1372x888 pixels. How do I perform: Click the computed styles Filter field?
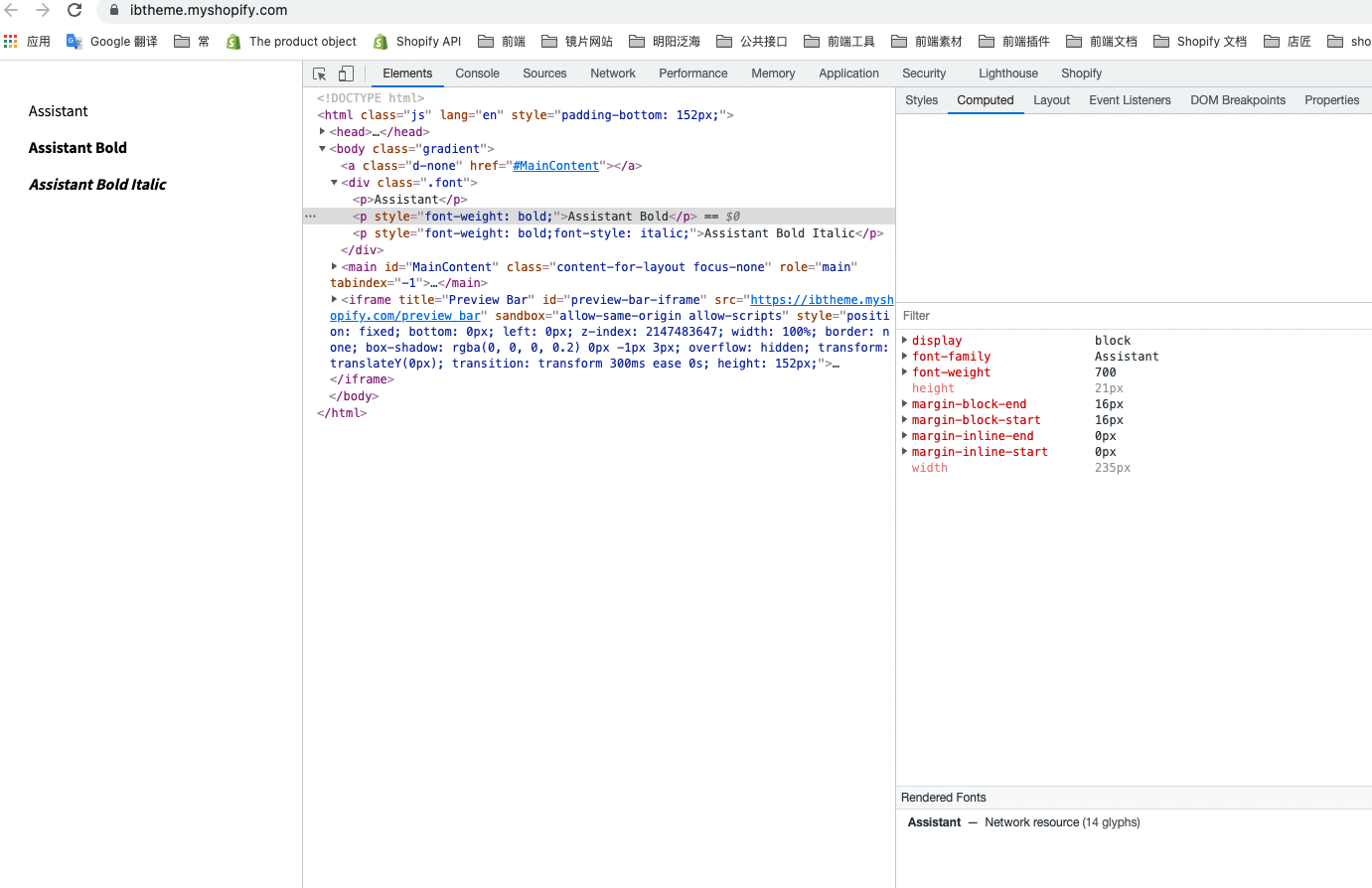click(1134, 316)
